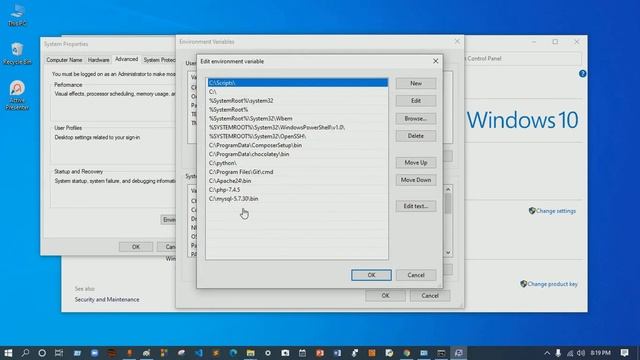Open Zoom app in taskbar
The height and width of the screenshot is (360, 640).
95,353
